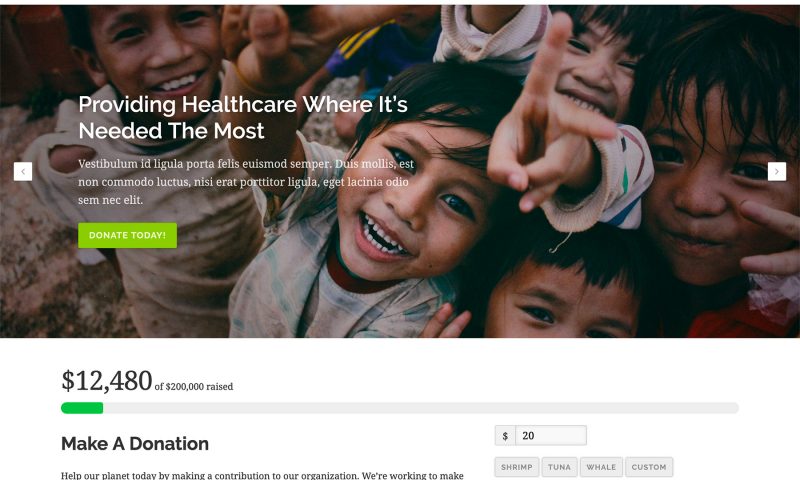Click the gray unfilled fundraising progress track
Screen dimensions: 800x480
(x=421, y=408)
